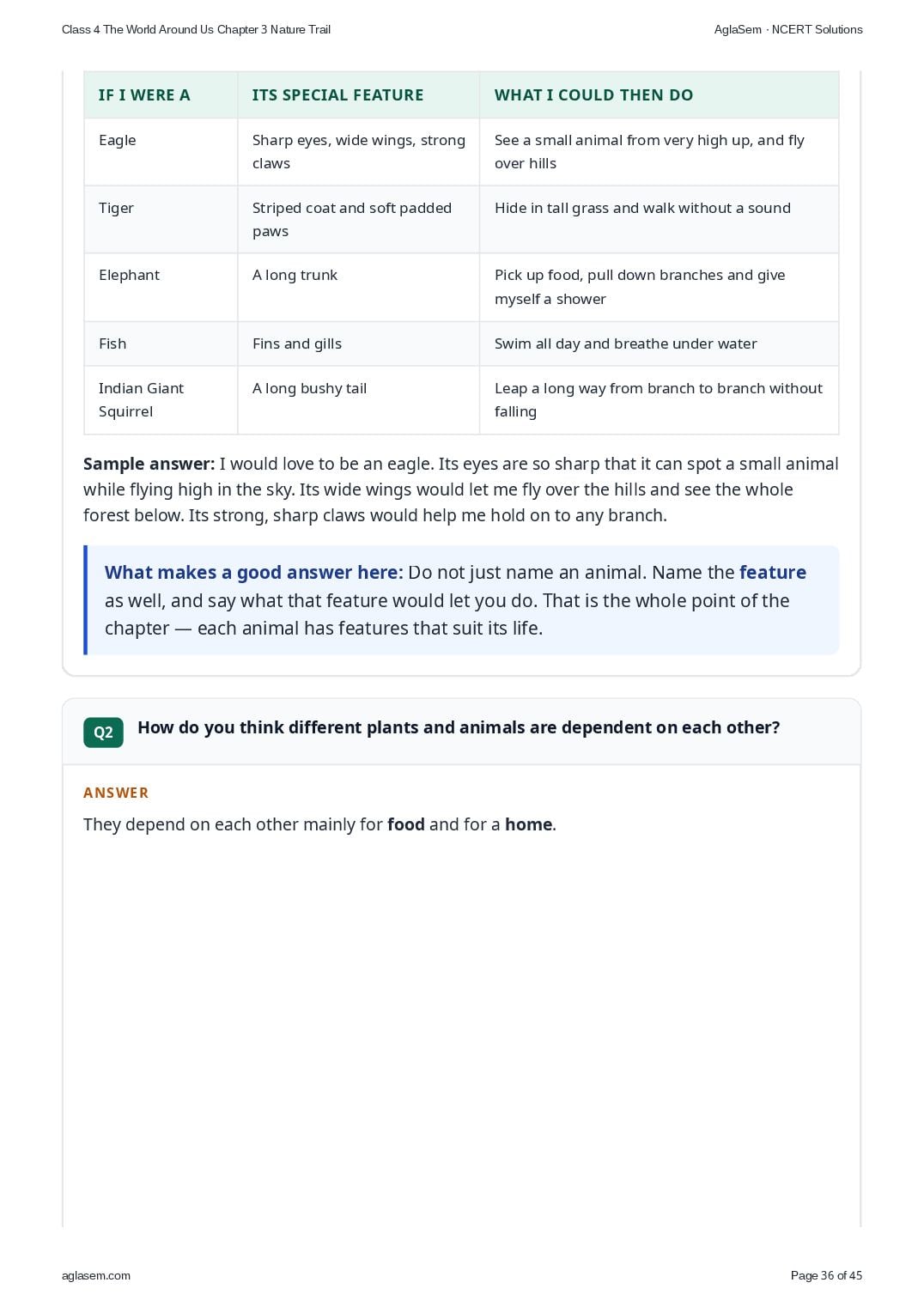Viewport: 924px width, 1307px height.
Task: Click the Elephant row label
Action: (129, 275)
